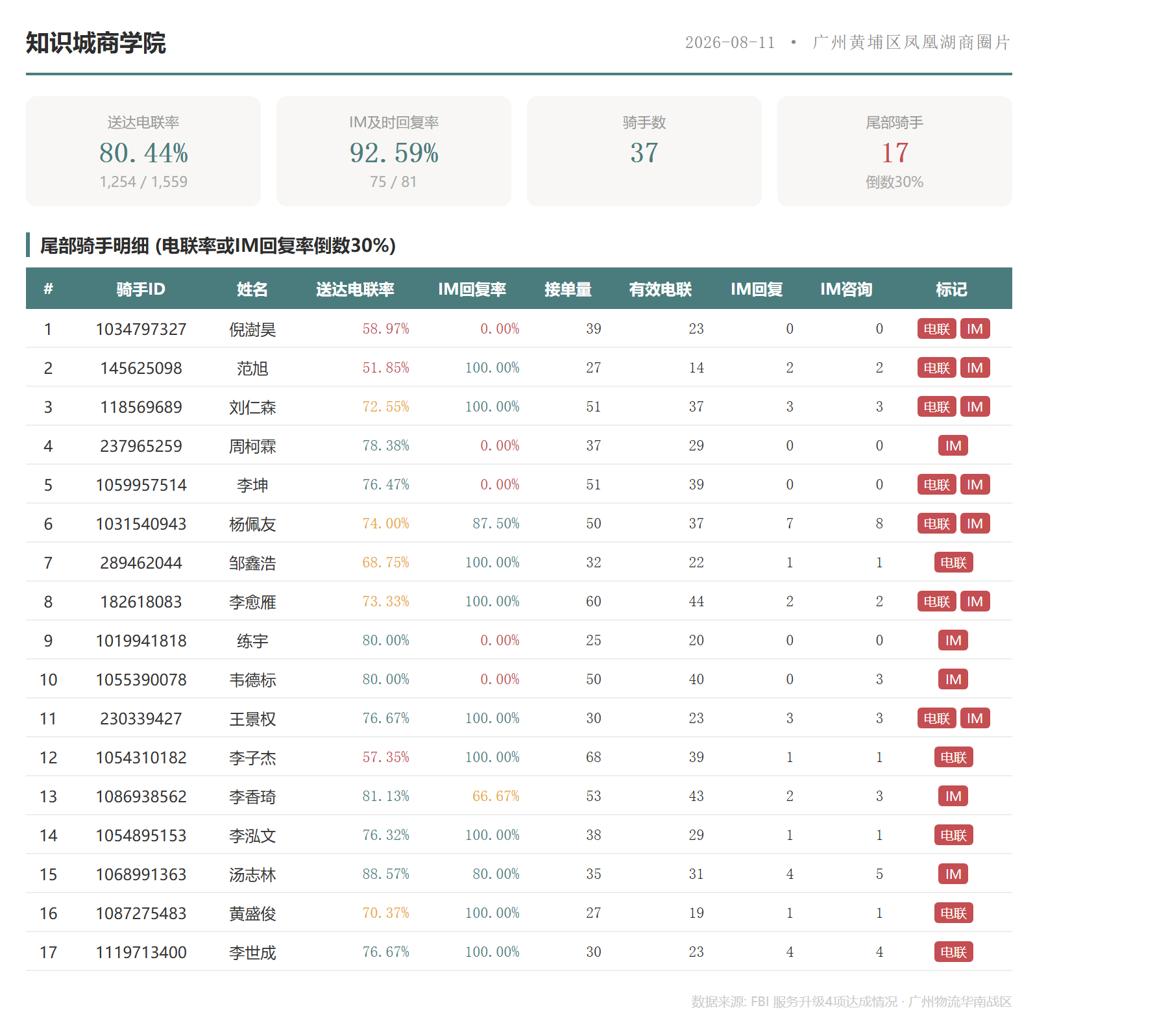Click the IM咨询 column header
This screenshot has width=1168, height=1036.
point(846,289)
